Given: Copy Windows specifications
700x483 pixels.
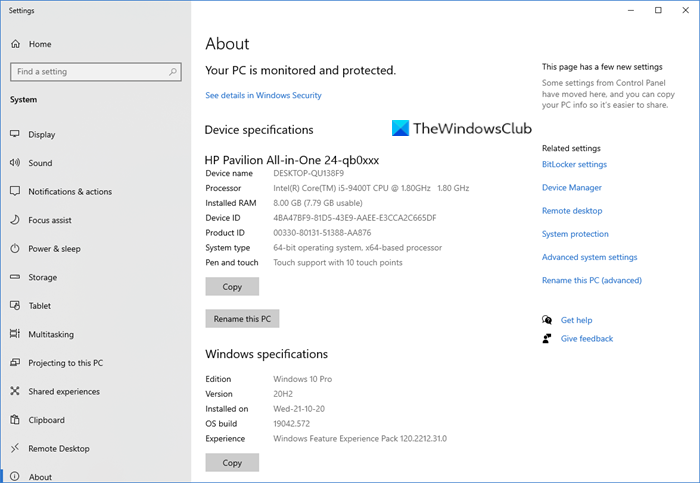Looking at the screenshot, I should [232, 463].
